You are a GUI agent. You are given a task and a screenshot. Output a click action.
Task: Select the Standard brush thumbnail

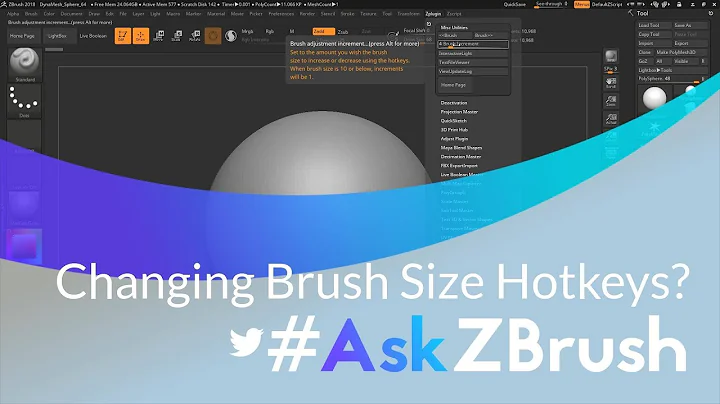point(24,64)
